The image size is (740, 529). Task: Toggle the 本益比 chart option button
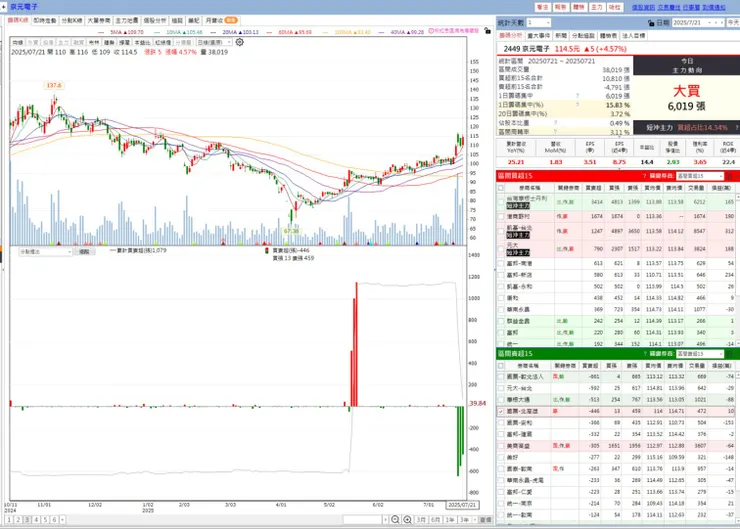[142, 42]
